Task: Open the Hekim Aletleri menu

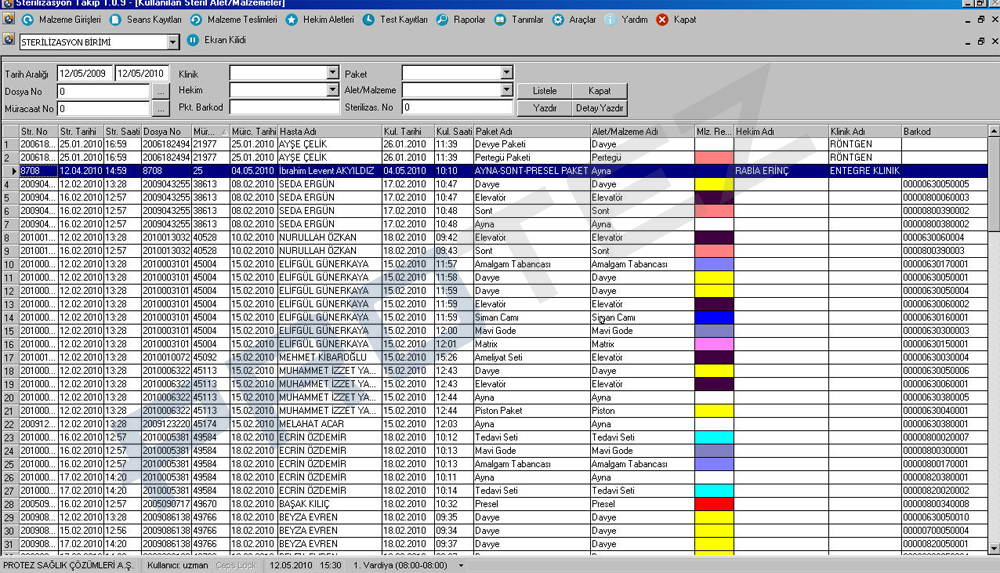Action: 328,20
